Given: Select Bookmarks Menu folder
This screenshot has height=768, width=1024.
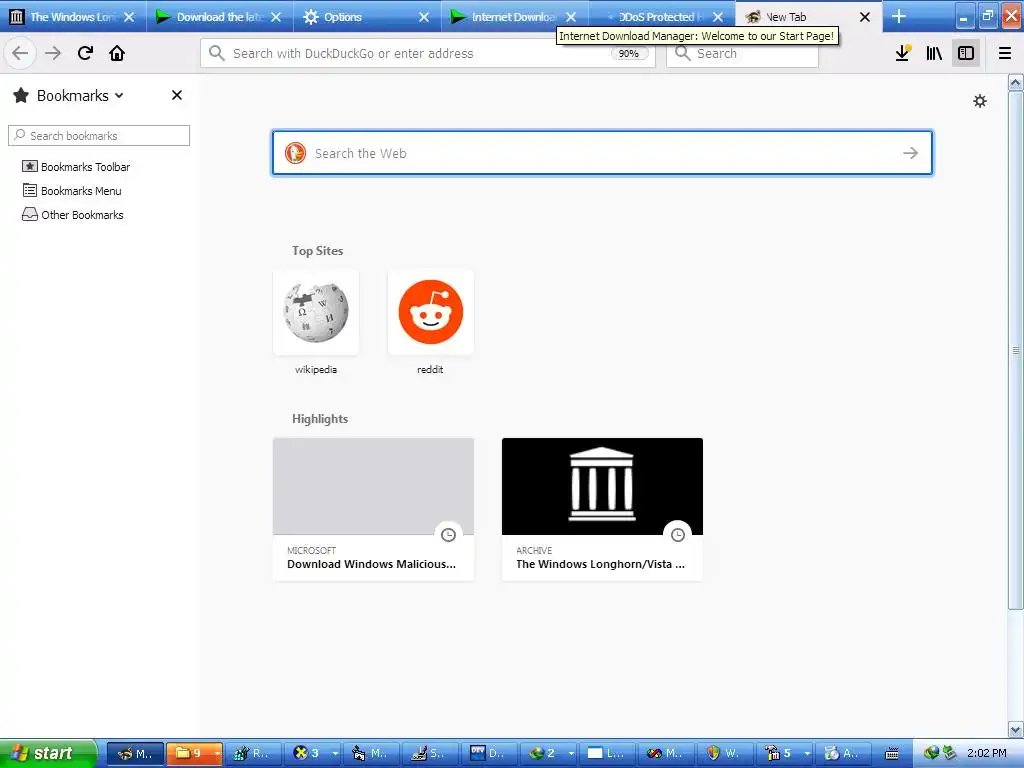Looking at the screenshot, I should point(72,191).
